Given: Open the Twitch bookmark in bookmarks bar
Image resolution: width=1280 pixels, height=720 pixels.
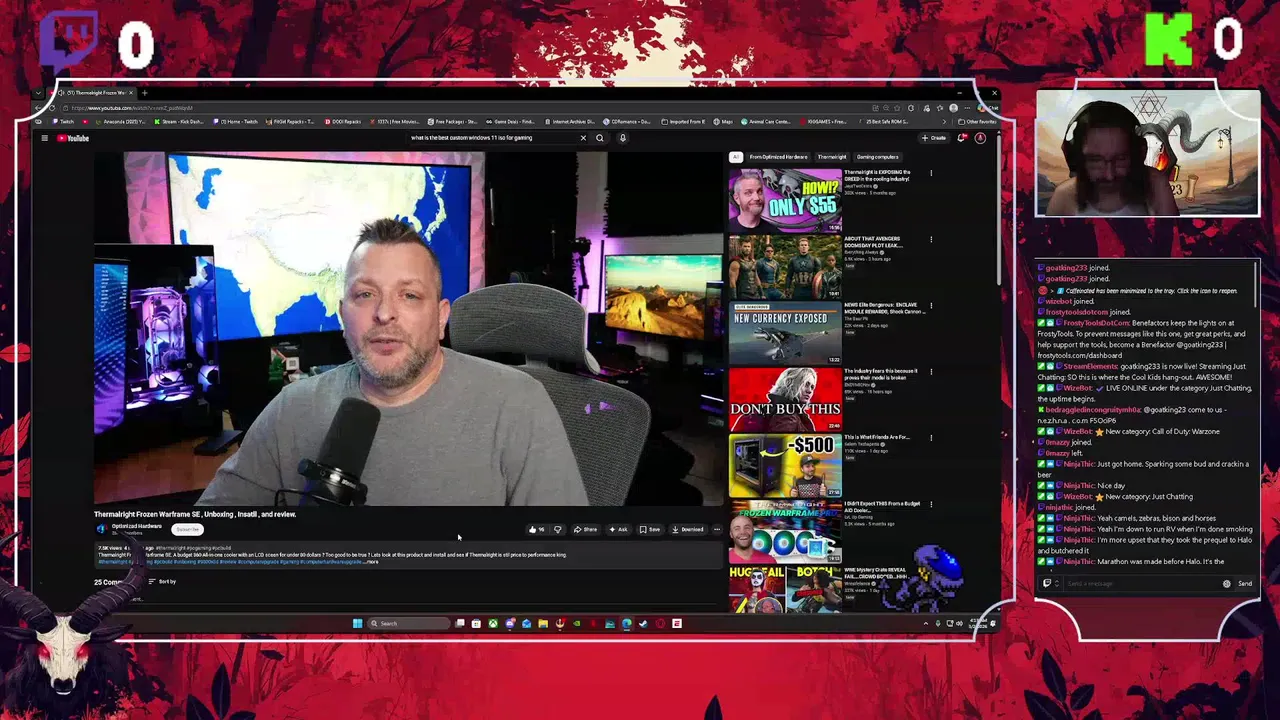Looking at the screenshot, I should [62, 122].
